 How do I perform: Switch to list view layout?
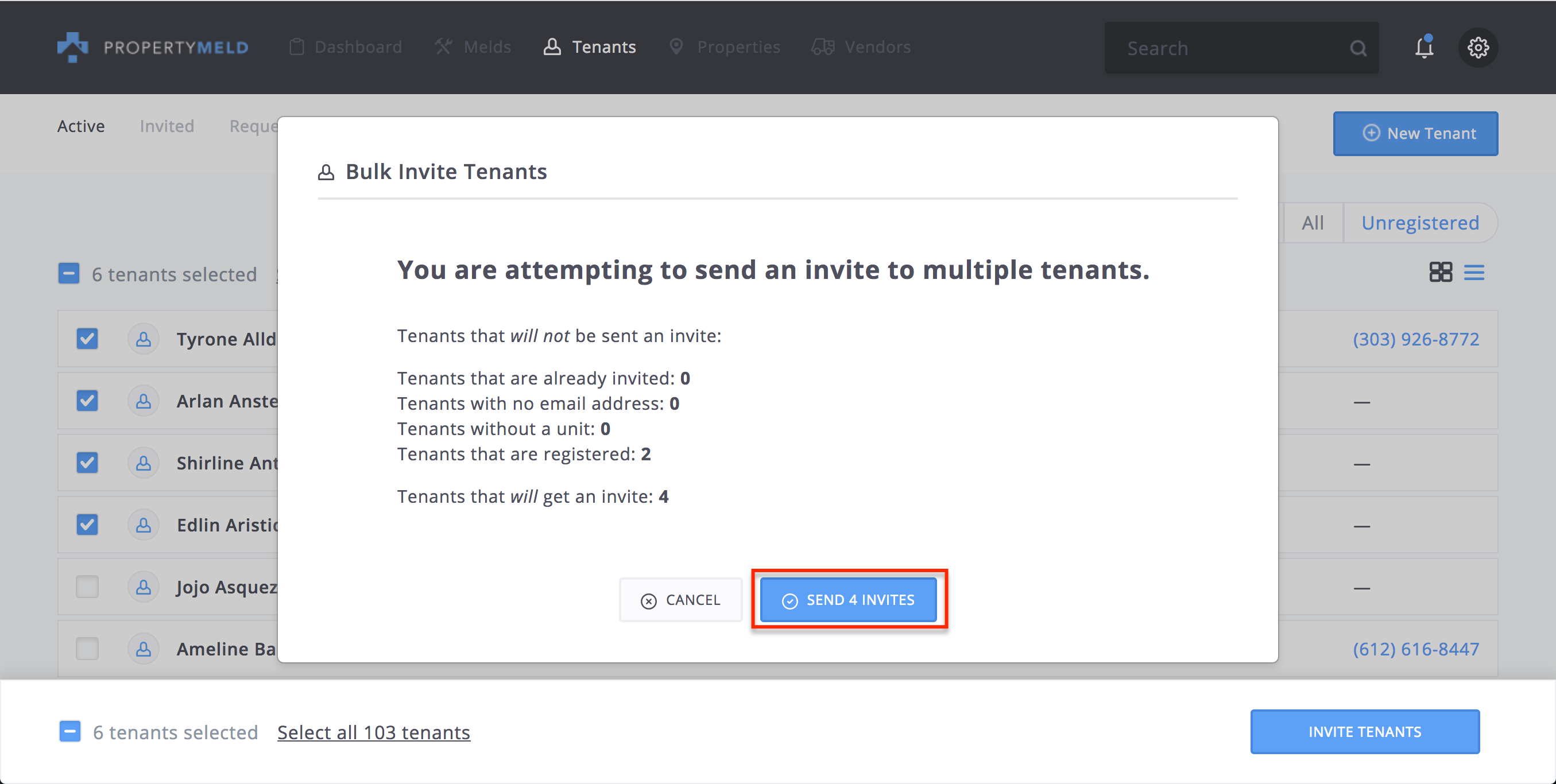coord(1474,273)
